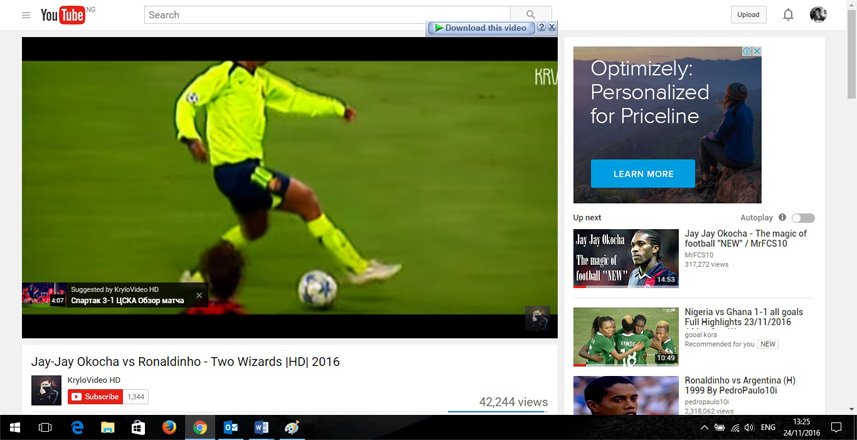Click the LEARN MORE ad button
This screenshot has width=857, height=440.
tap(643, 174)
